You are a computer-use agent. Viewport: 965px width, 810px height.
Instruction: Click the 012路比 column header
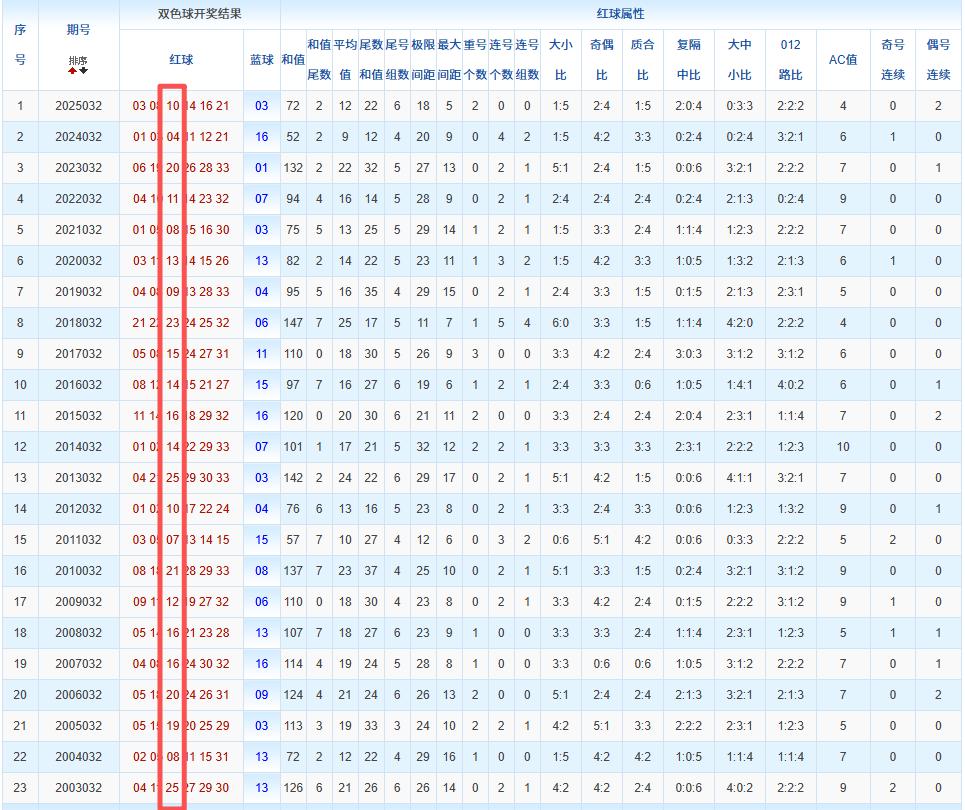pyautogui.click(x=790, y=60)
